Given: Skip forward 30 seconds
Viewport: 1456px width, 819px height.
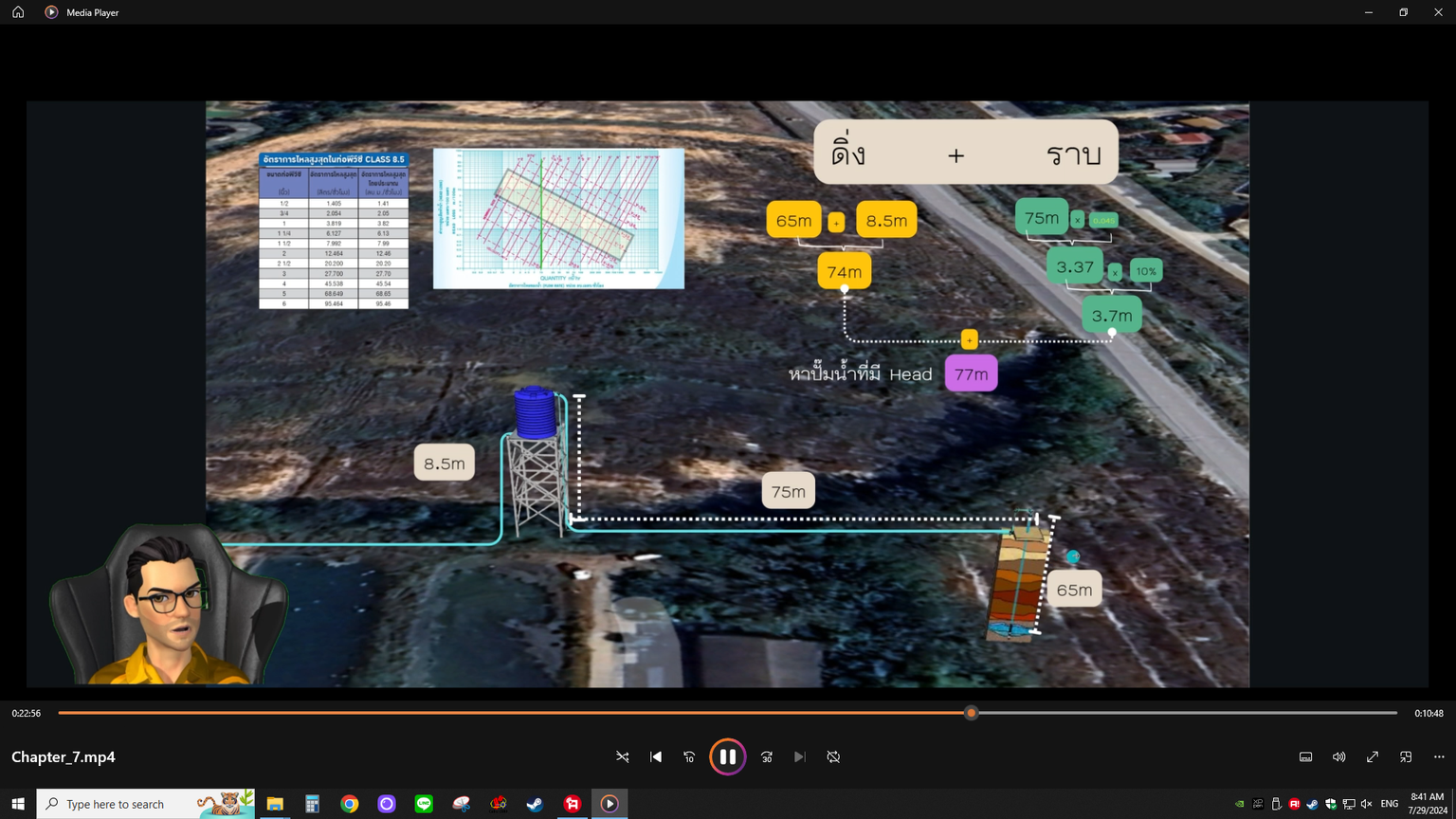Looking at the screenshot, I should pos(767,756).
